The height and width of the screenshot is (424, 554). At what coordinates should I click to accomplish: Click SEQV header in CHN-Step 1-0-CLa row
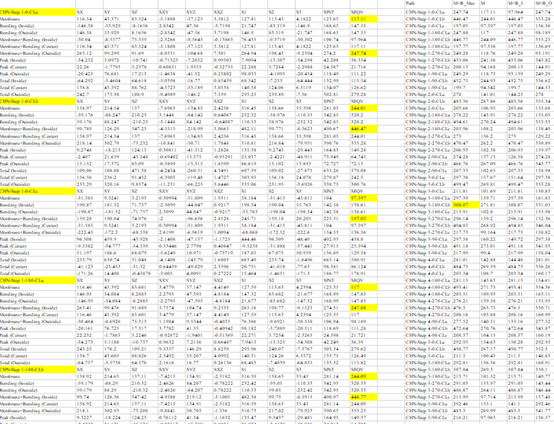point(357,12)
